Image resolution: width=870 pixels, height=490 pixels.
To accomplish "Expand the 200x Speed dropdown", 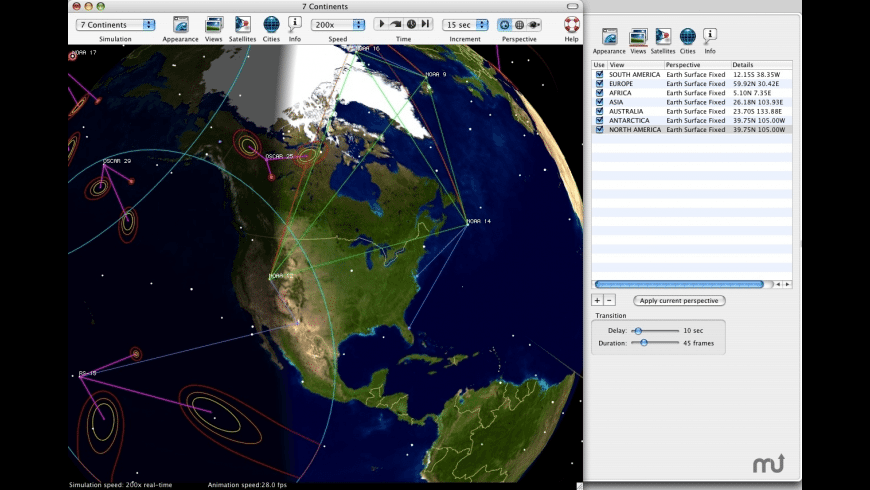I will tap(337, 24).
